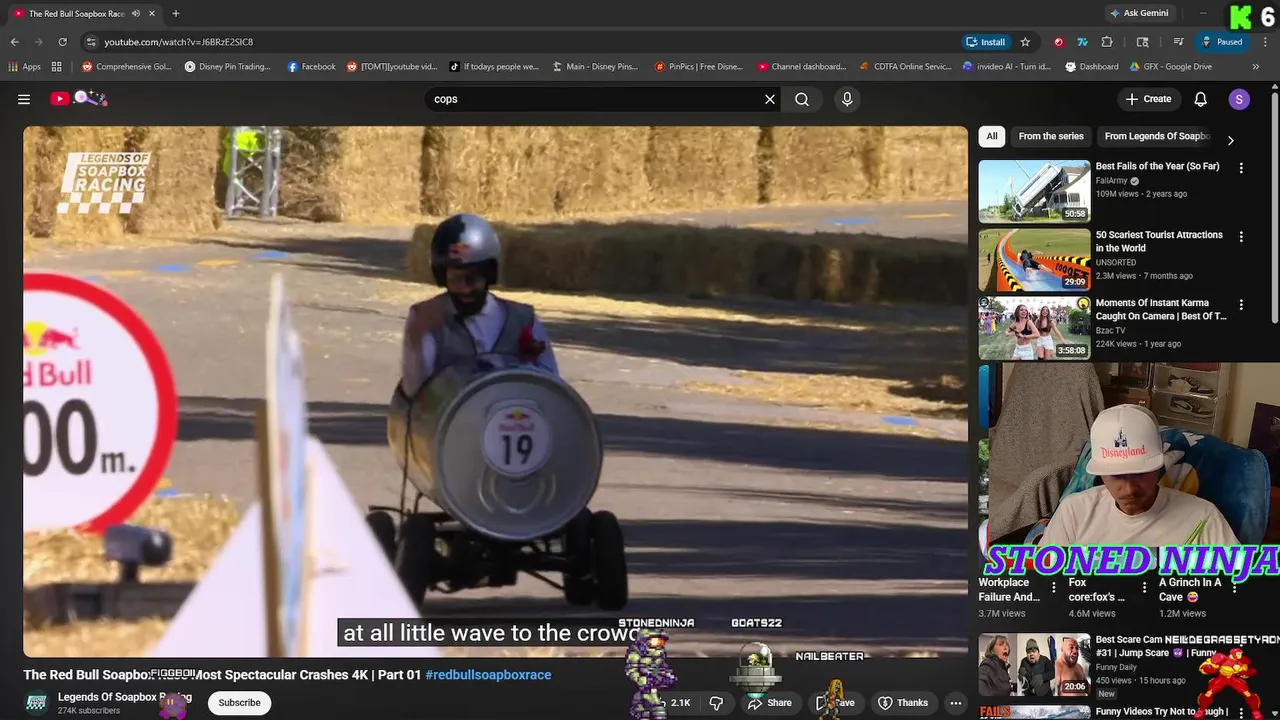This screenshot has height=720, width=1280.
Task: Click the #redbullsoapboxrace hashtag link
Action: click(x=488, y=675)
